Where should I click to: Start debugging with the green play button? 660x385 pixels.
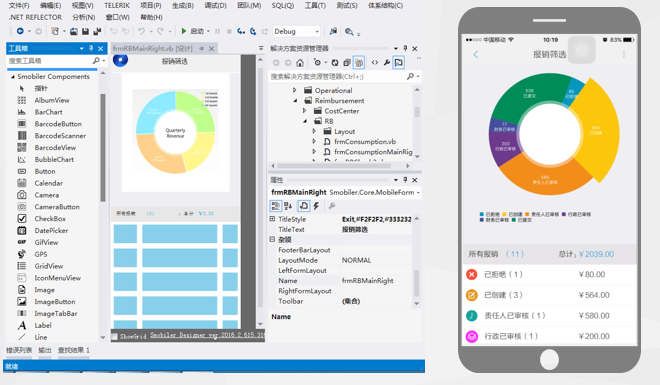(x=184, y=31)
